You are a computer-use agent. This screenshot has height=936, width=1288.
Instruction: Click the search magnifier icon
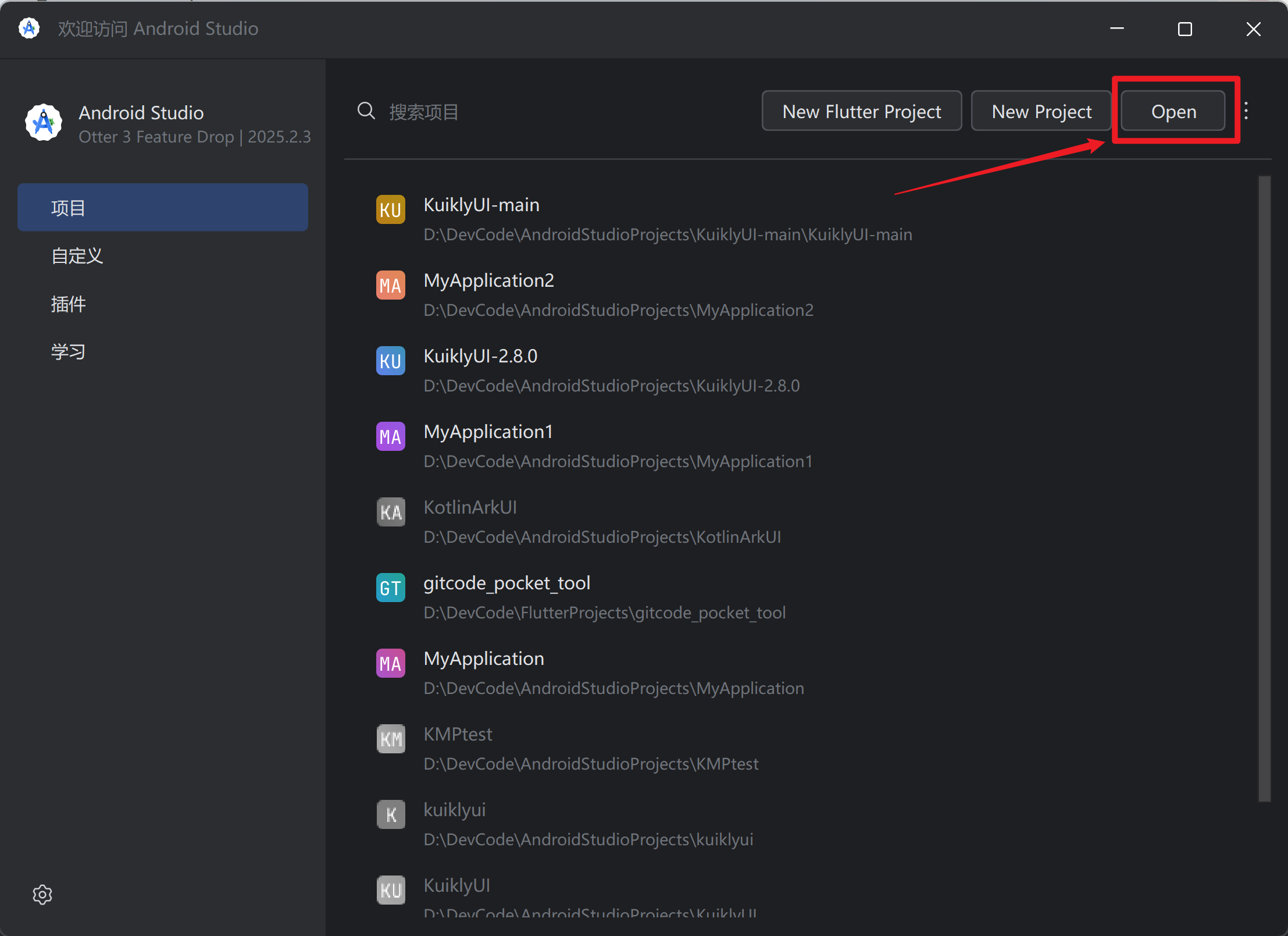tap(366, 111)
